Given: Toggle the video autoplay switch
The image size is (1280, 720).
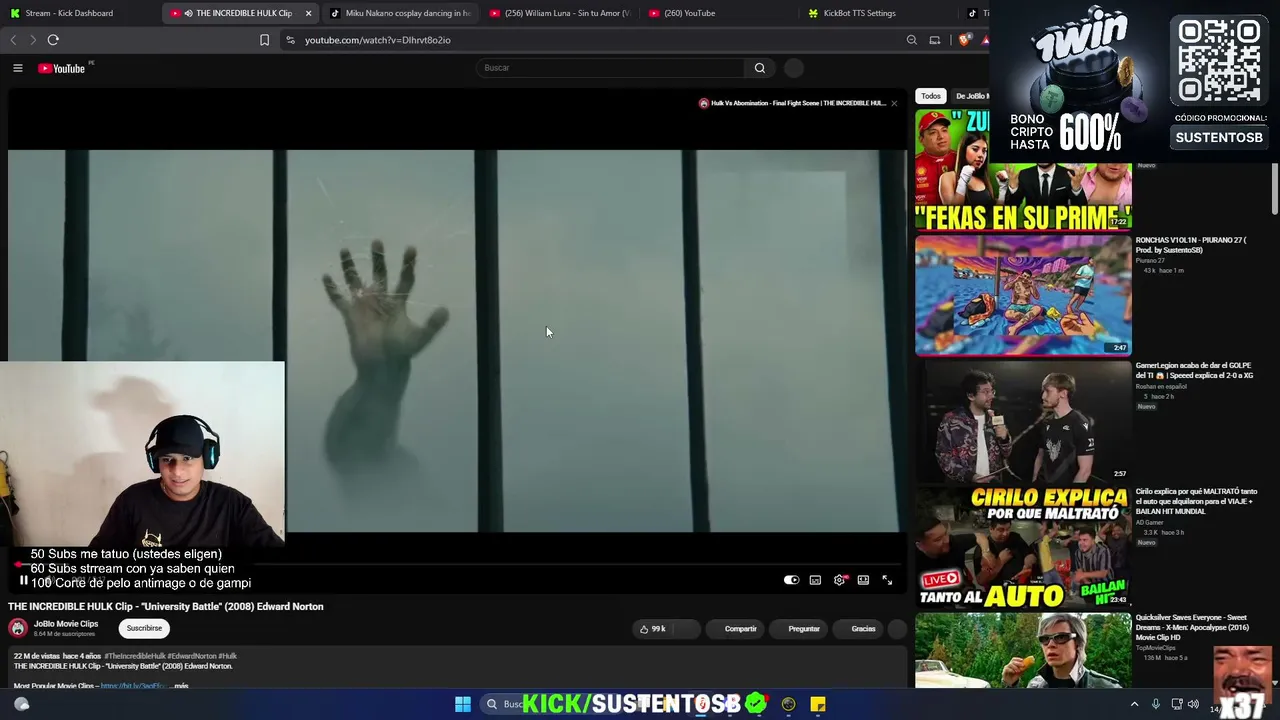Looking at the screenshot, I should pos(791,580).
